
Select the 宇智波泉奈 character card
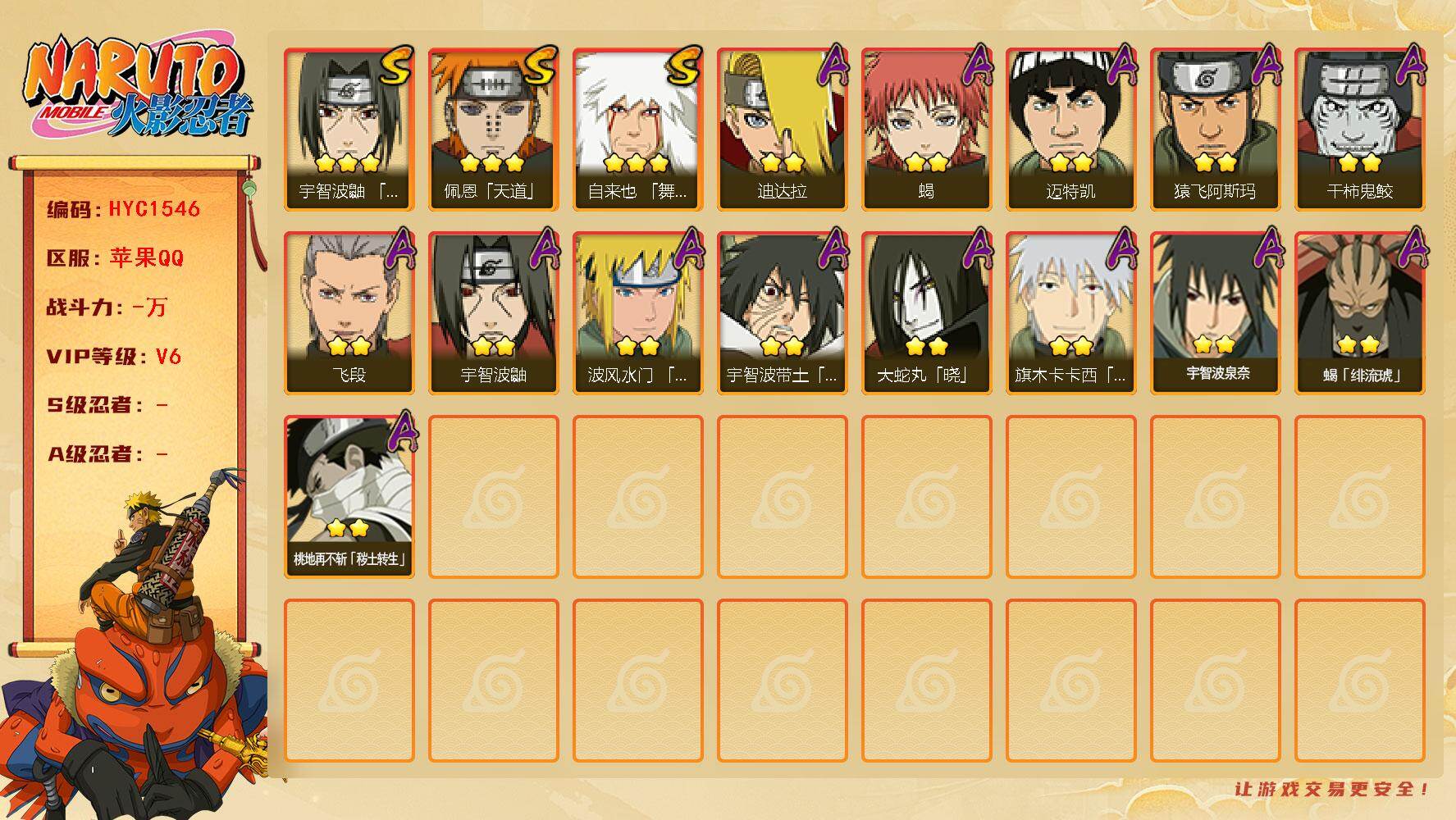(1215, 313)
